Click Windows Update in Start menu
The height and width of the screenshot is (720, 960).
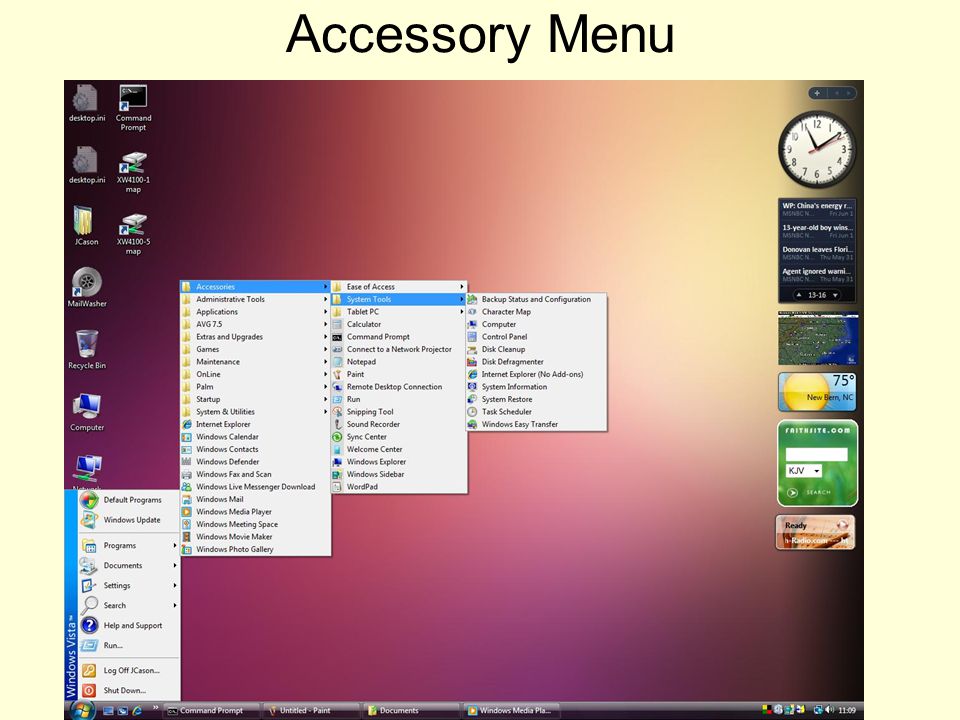(129, 520)
